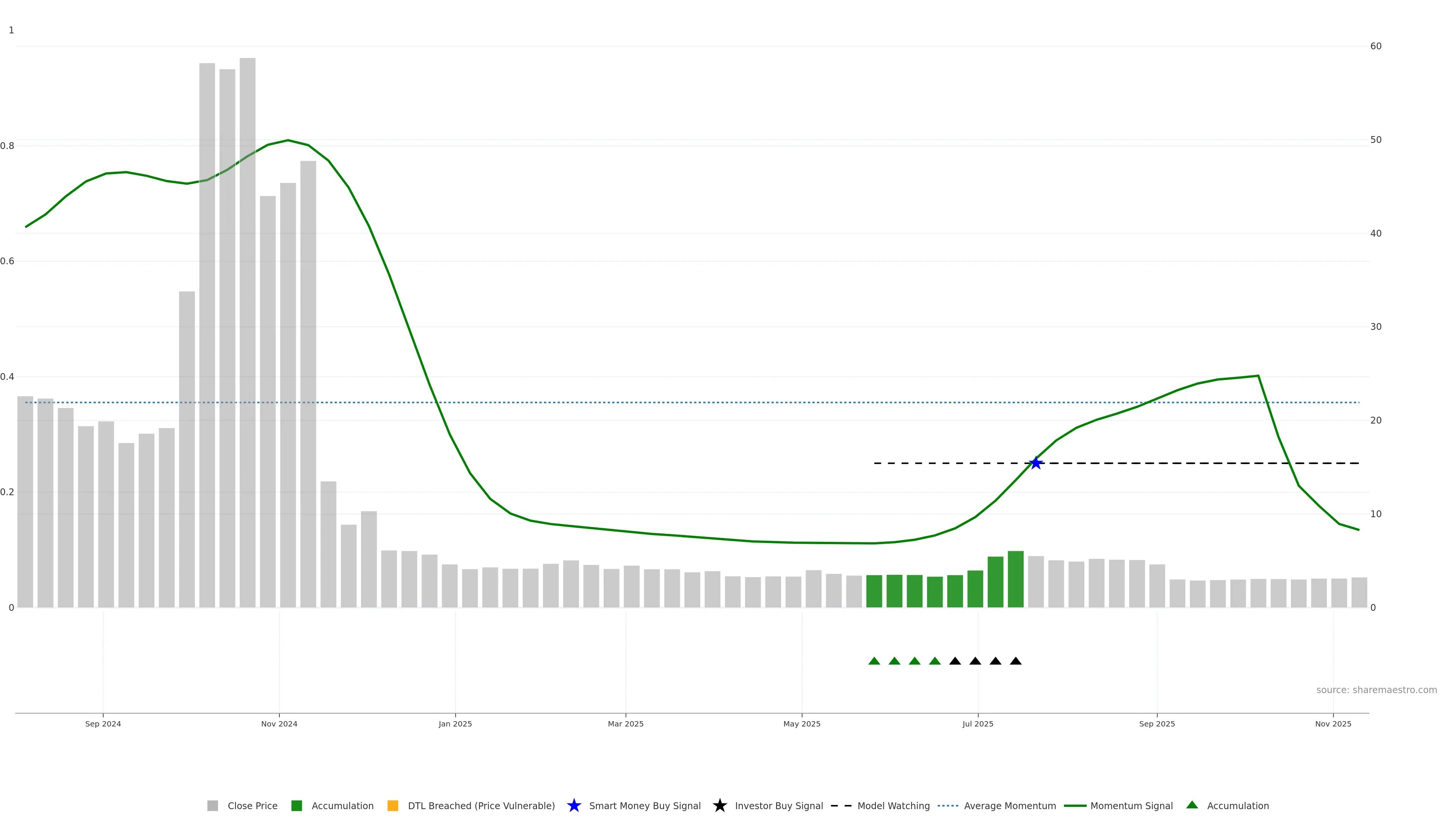Screen dimensions: 1456x819
Task: Click the orange DTL Breached legend swatch
Action: tap(393, 805)
